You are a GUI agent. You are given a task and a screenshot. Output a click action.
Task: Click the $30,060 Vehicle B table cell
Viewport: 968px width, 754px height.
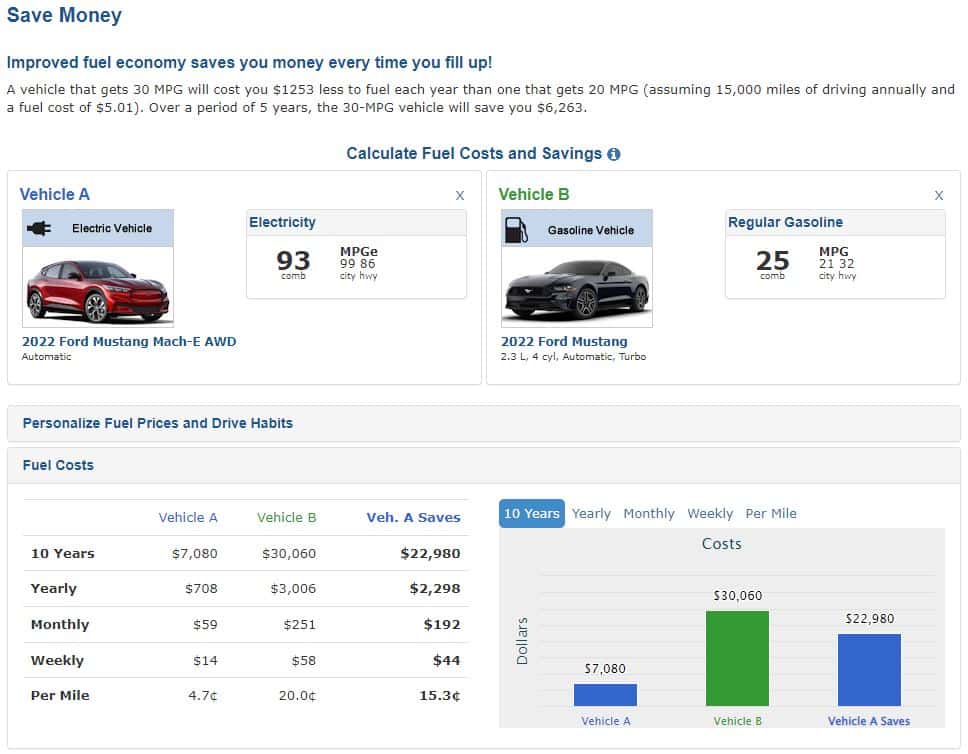pos(289,554)
